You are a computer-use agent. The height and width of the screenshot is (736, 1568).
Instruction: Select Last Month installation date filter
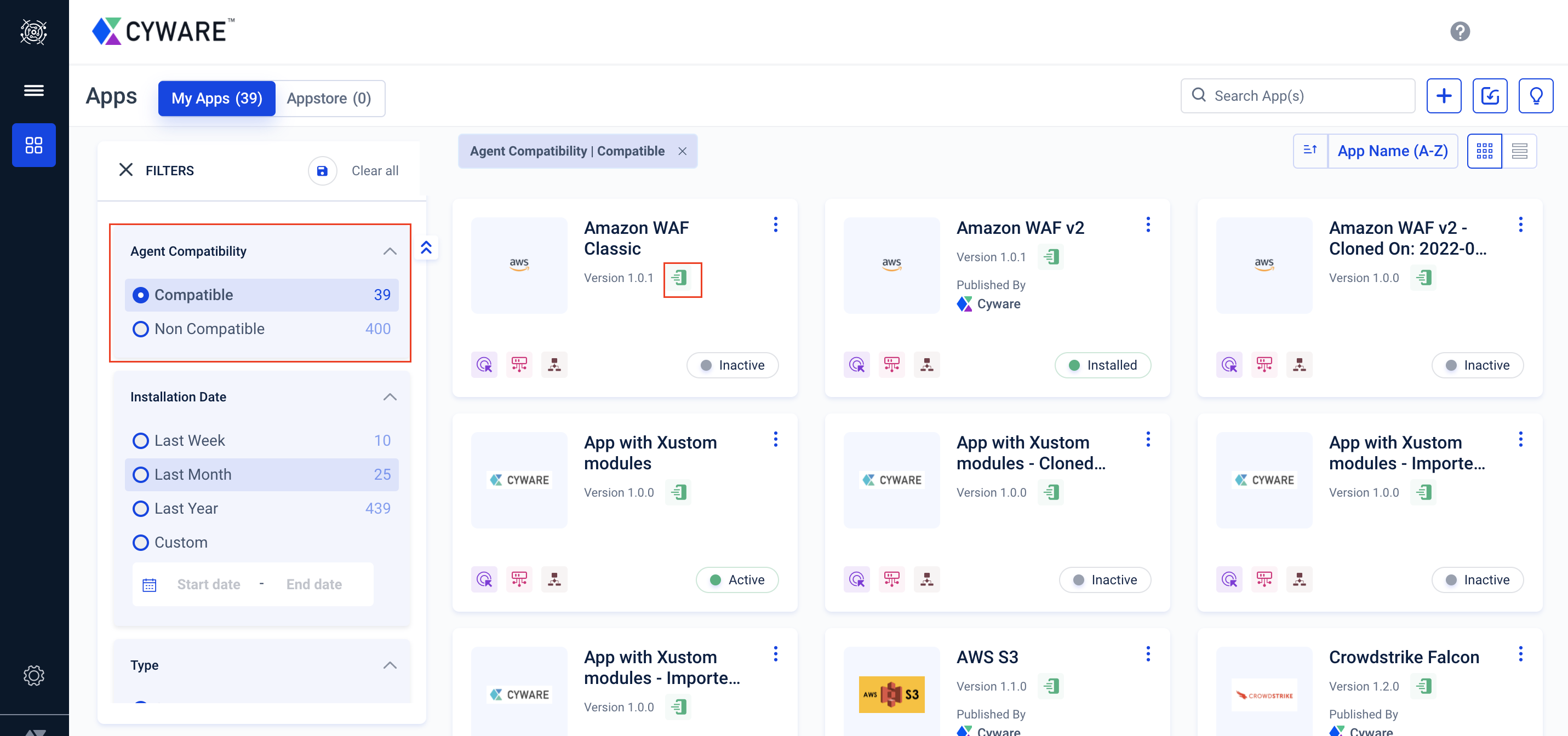pyautogui.click(x=140, y=474)
